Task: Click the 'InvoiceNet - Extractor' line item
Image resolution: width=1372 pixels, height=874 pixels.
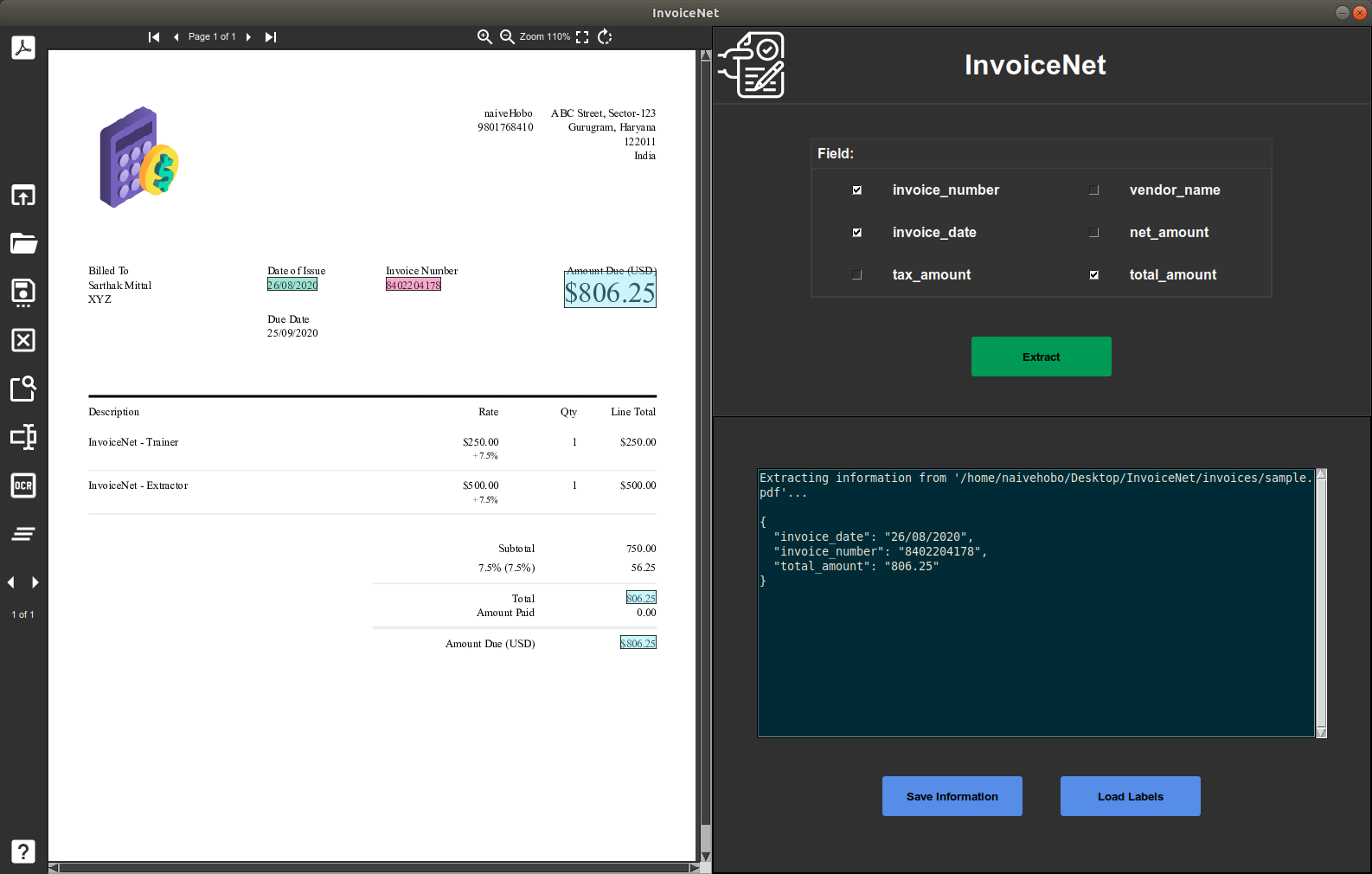Action: [138, 485]
